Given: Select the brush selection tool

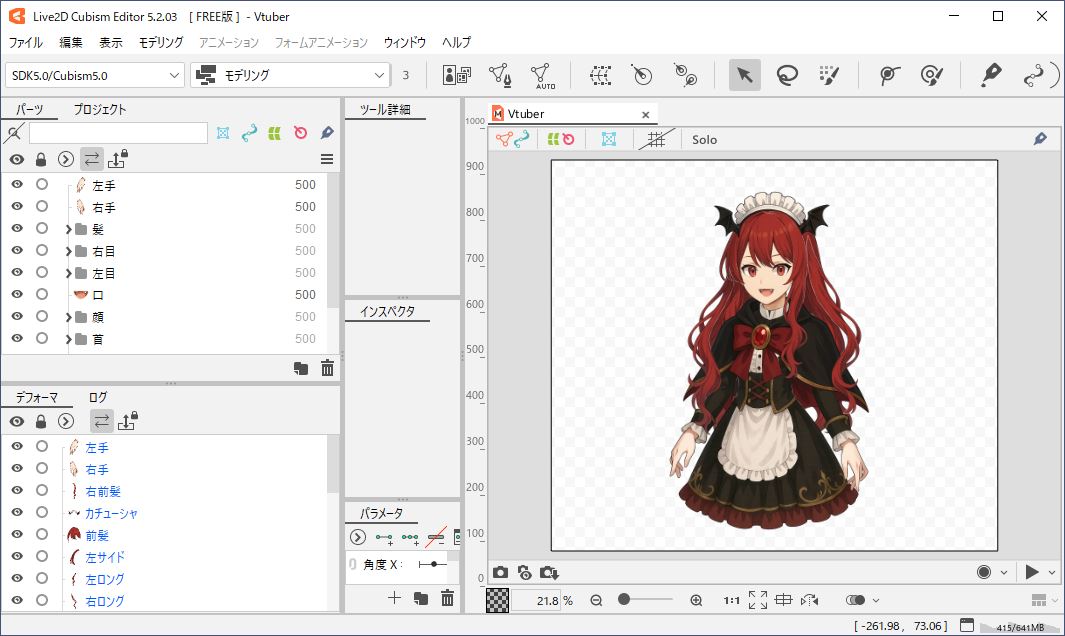Looking at the screenshot, I should (x=829, y=75).
